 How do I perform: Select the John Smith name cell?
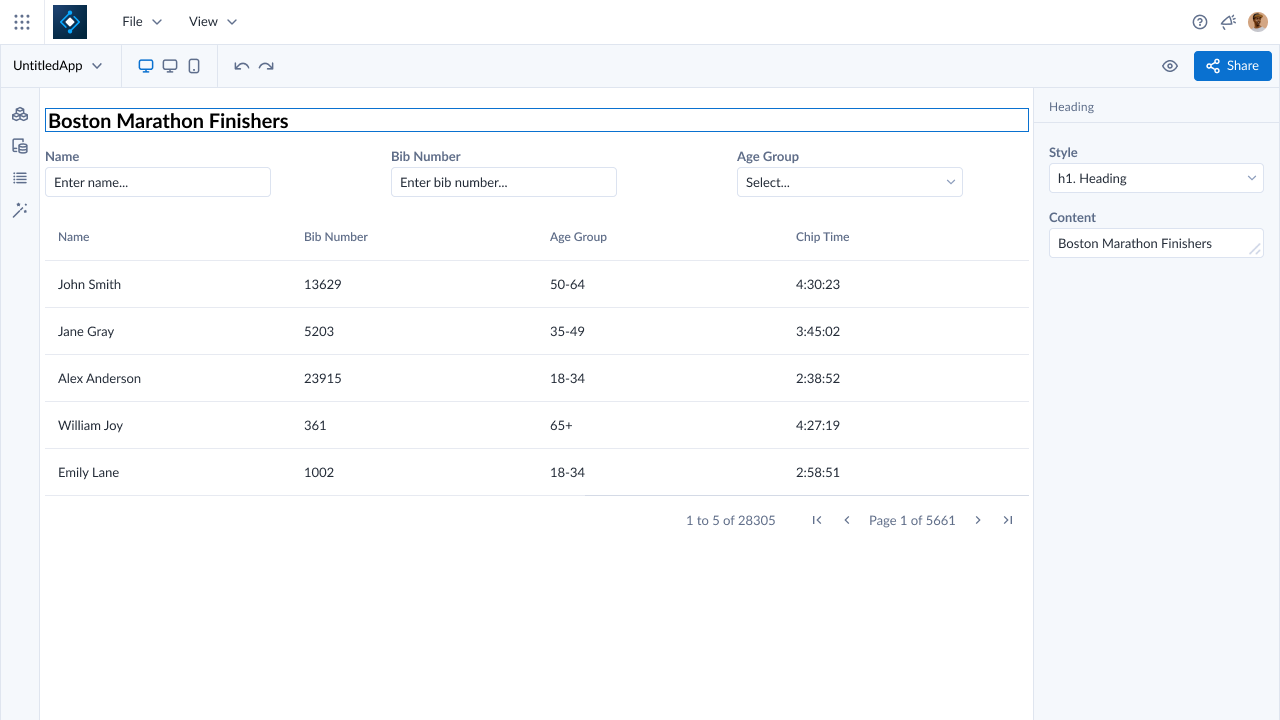point(89,284)
